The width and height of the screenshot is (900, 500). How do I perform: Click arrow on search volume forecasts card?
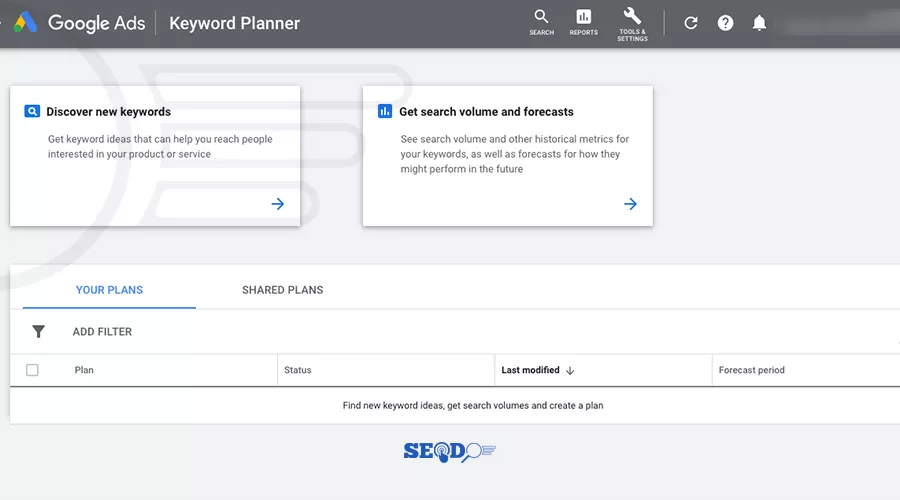(630, 204)
